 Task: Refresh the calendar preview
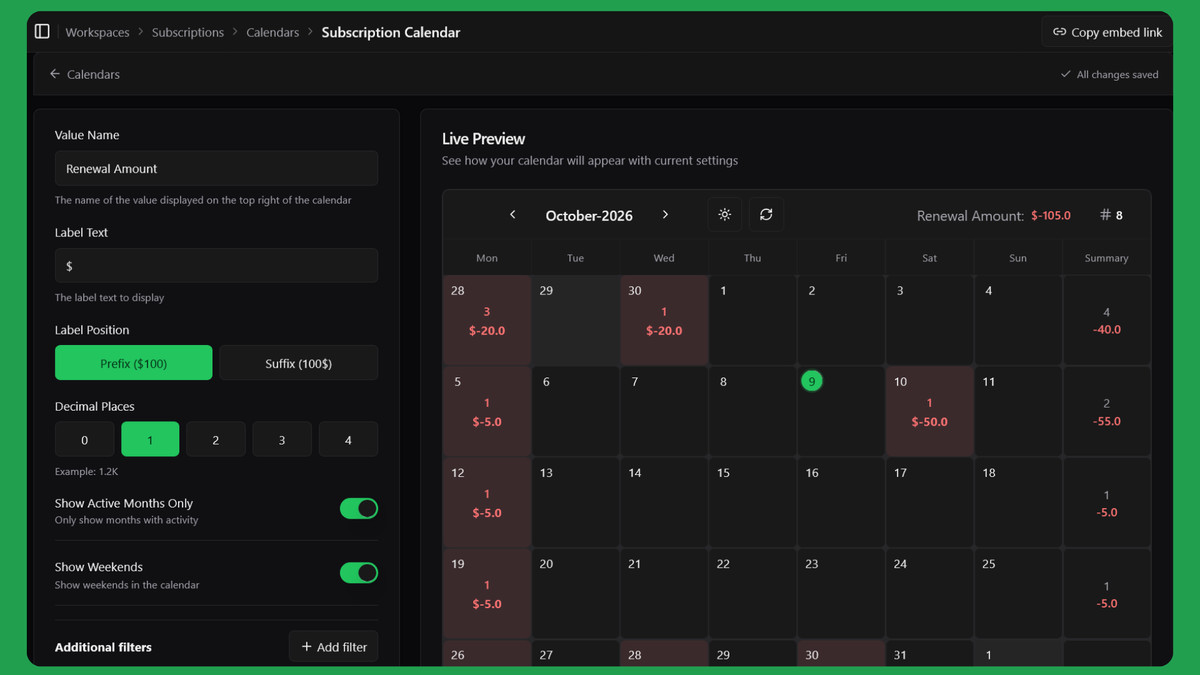click(x=766, y=214)
